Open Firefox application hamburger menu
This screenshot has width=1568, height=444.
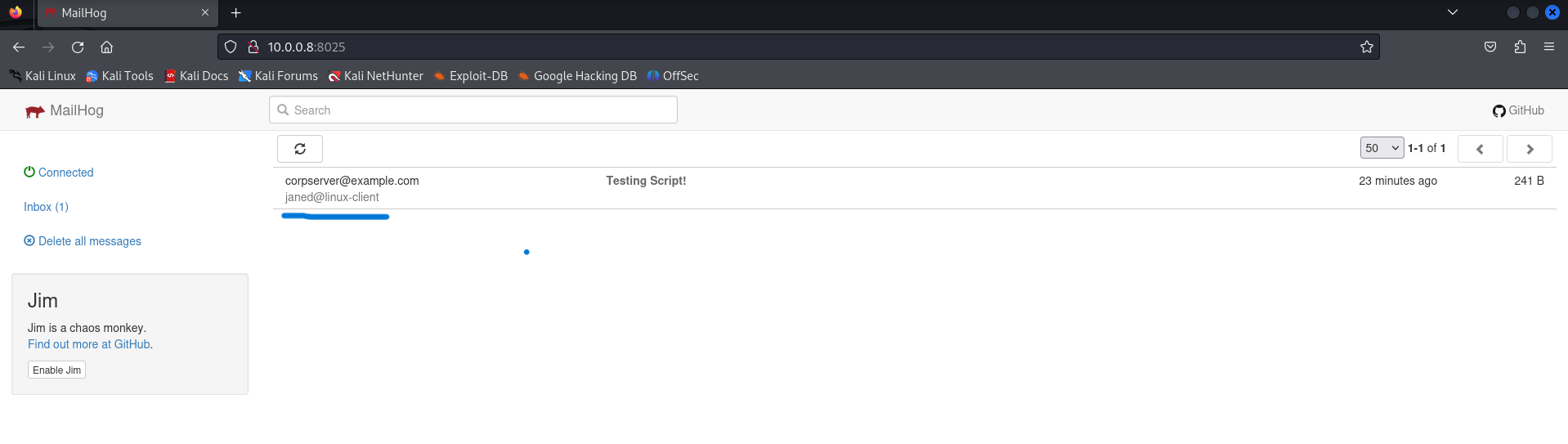(x=1548, y=47)
